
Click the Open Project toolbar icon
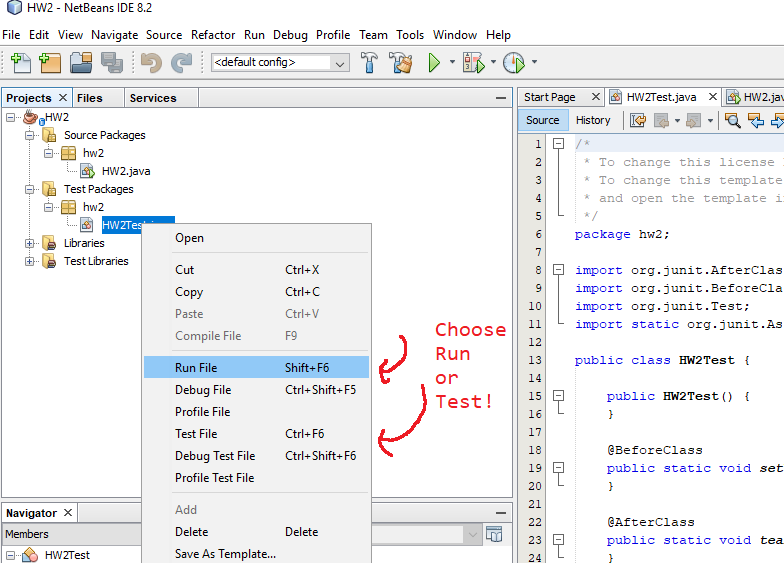tap(81, 62)
